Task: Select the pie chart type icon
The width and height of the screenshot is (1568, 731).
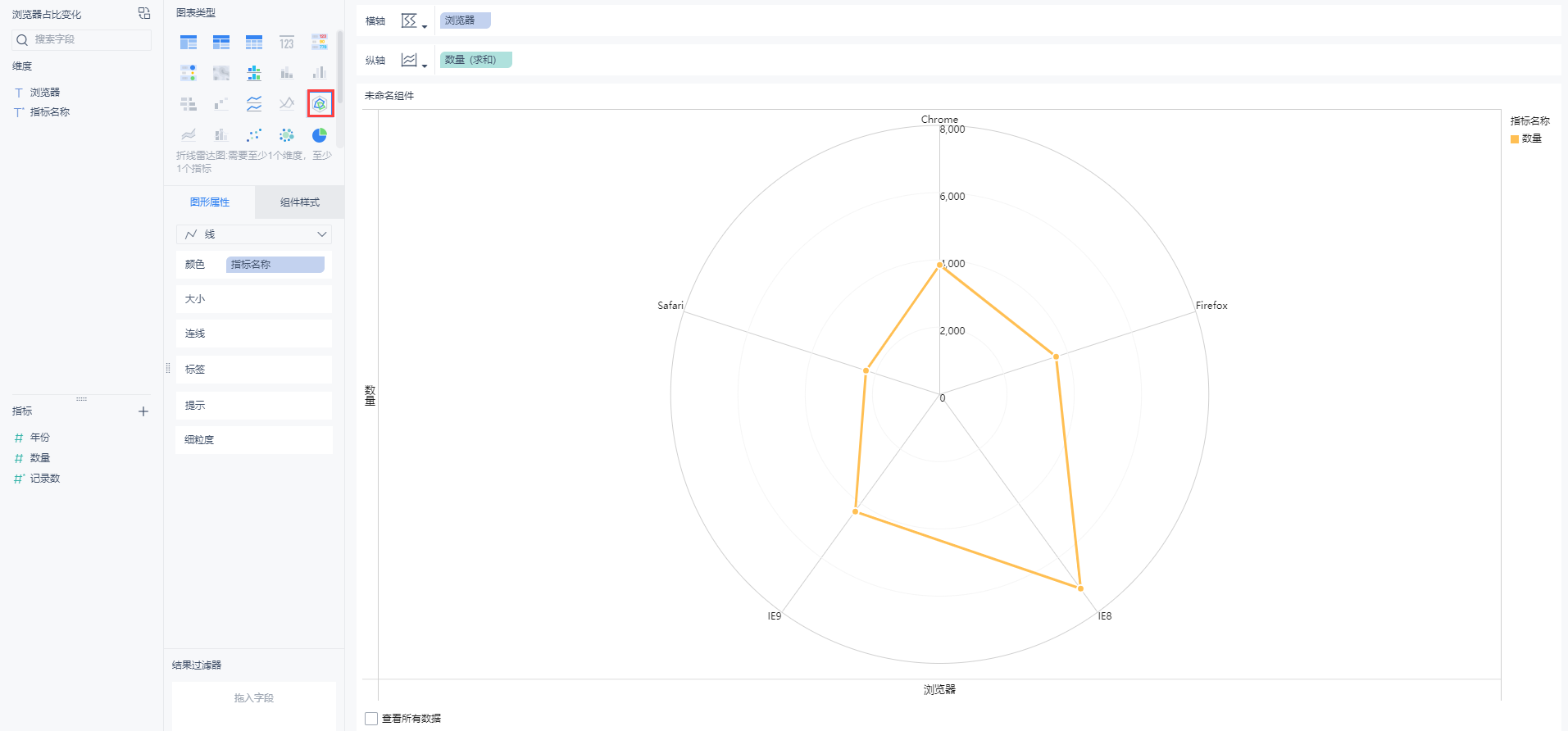Action: [x=319, y=135]
